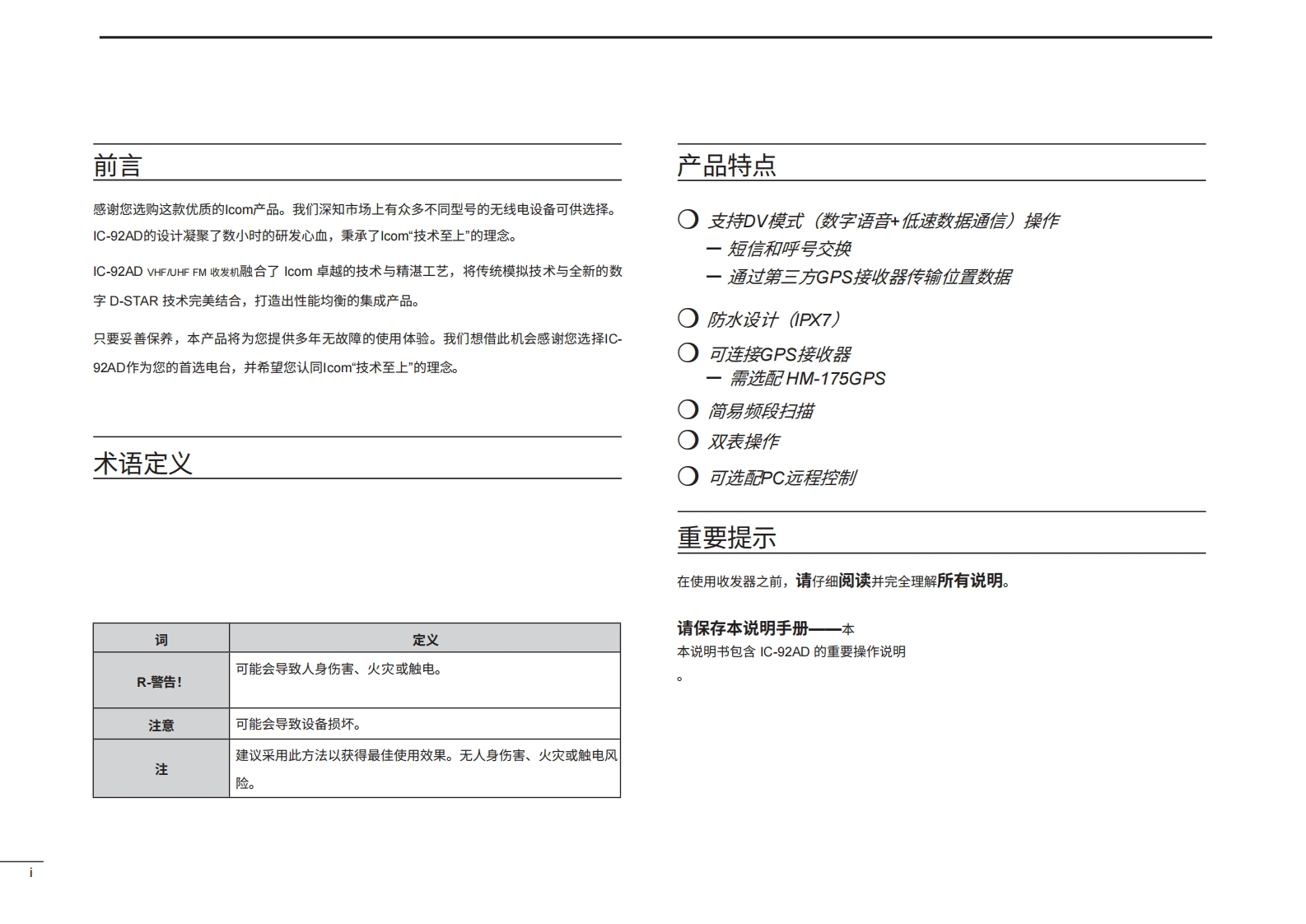Select the R-警告! table cell
The height and width of the screenshot is (924, 1306).
[x=161, y=681]
